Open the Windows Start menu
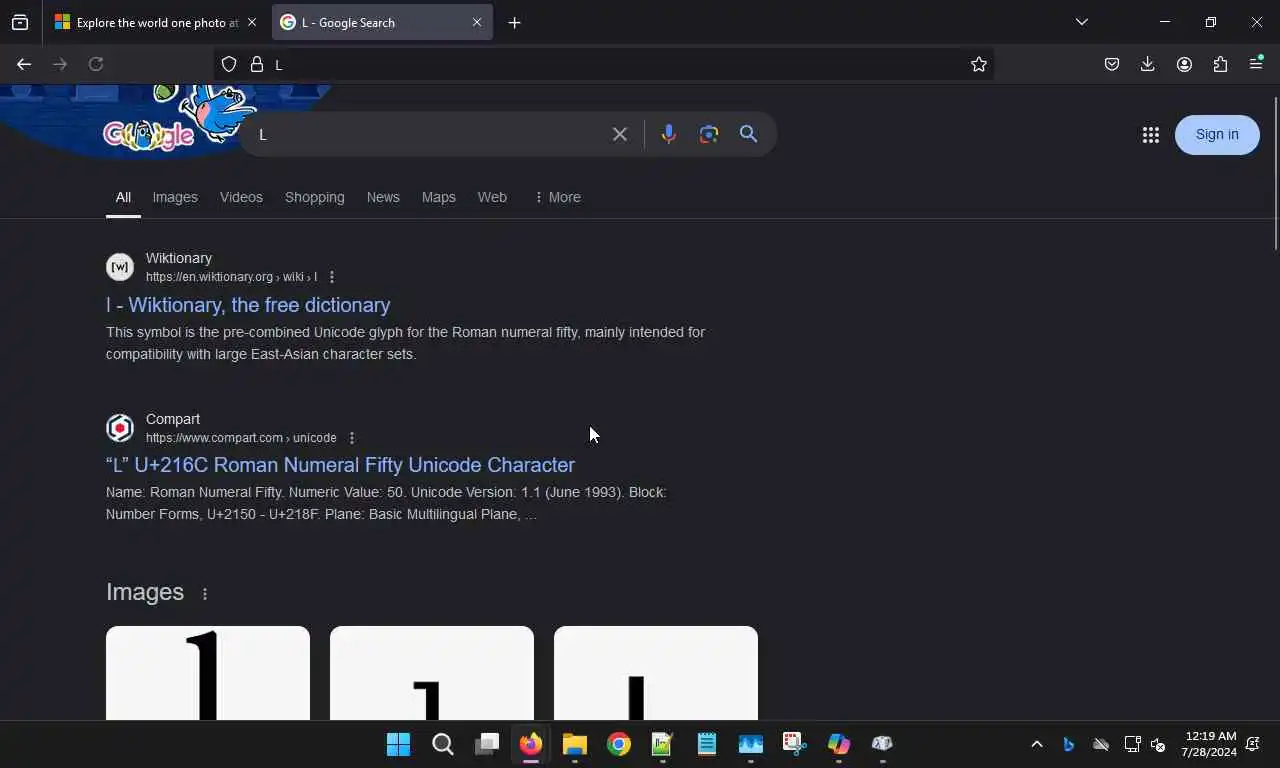The width and height of the screenshot is (1280, 768). [x=398, y=744]
